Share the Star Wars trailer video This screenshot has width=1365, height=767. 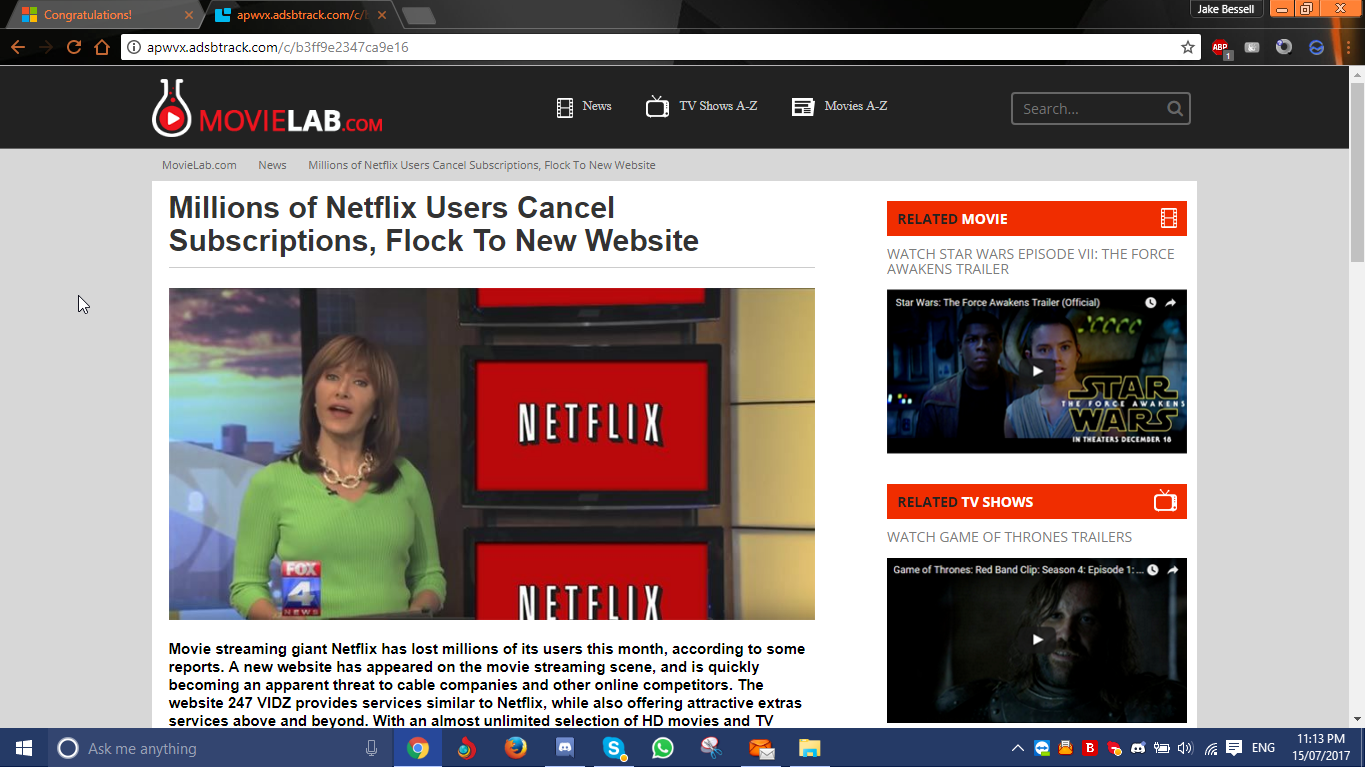coord(1171,303)
